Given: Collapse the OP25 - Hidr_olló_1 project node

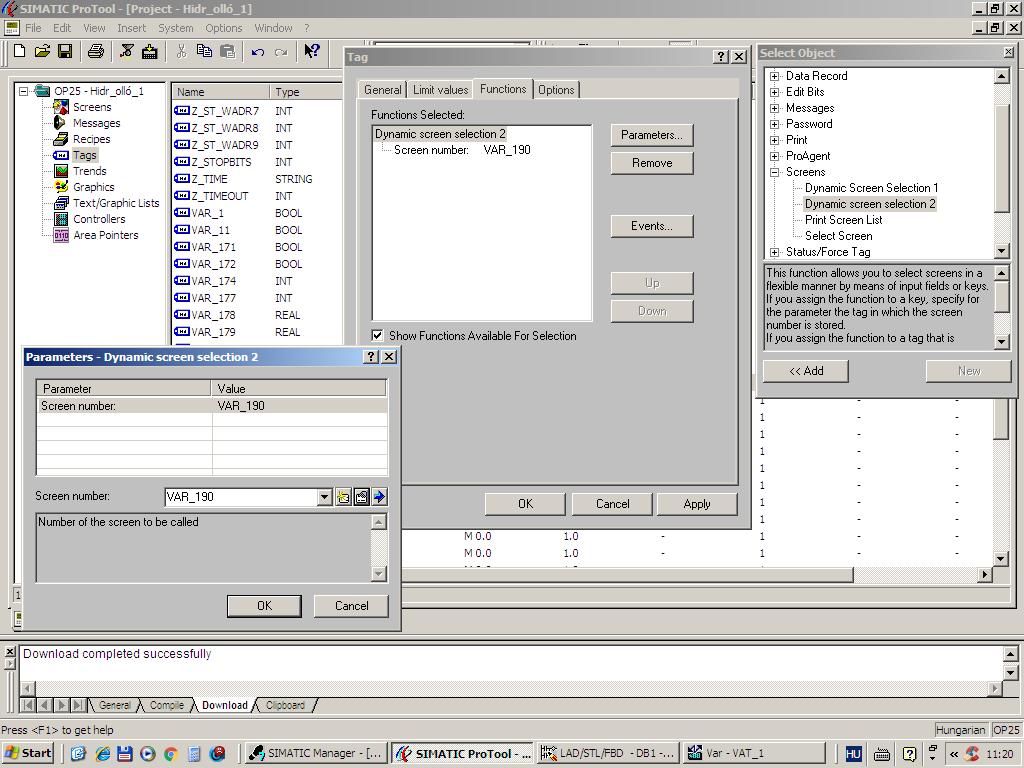Looking at the screenshot, I should click(24, 91).
